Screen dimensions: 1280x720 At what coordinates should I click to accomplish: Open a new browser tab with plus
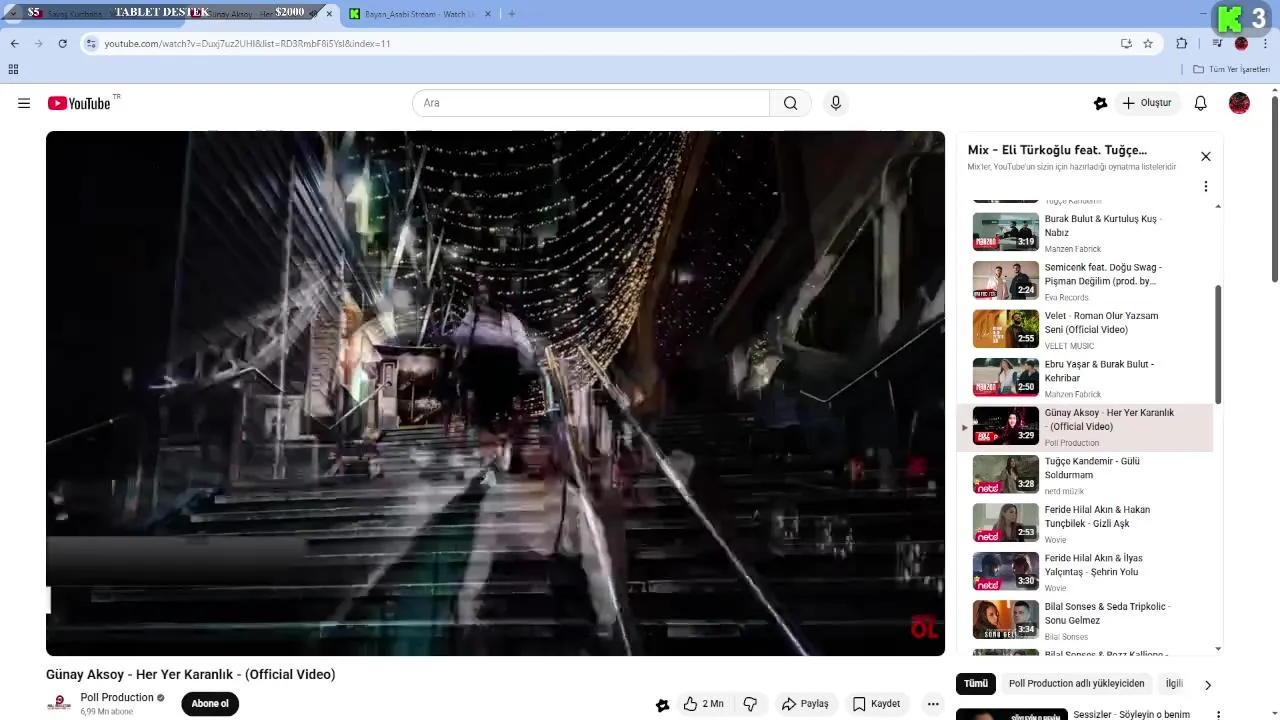pos(512,14)
